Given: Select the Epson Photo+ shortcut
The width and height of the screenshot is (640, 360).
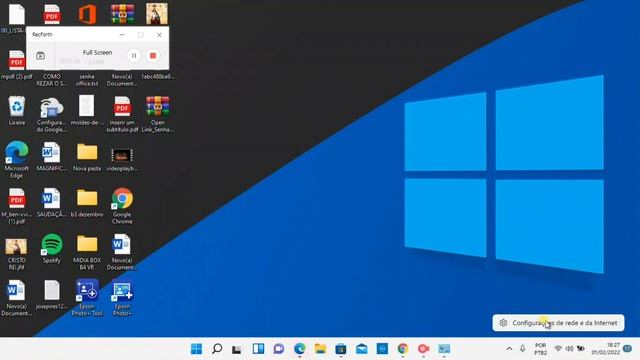Looking at the screenshot, I should [122, 298].
